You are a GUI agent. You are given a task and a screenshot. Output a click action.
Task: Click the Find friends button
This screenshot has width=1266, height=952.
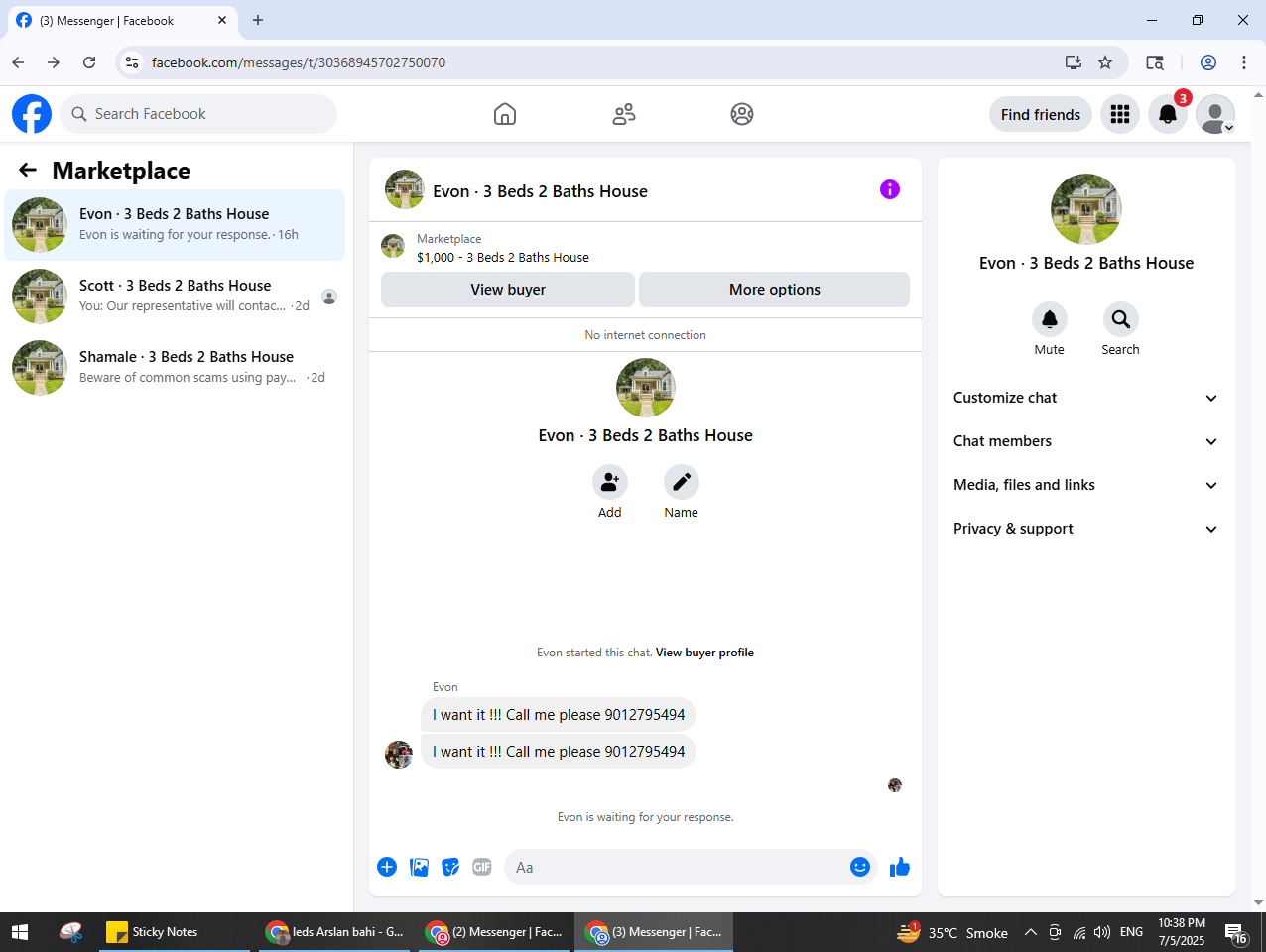coord(1041,114)
